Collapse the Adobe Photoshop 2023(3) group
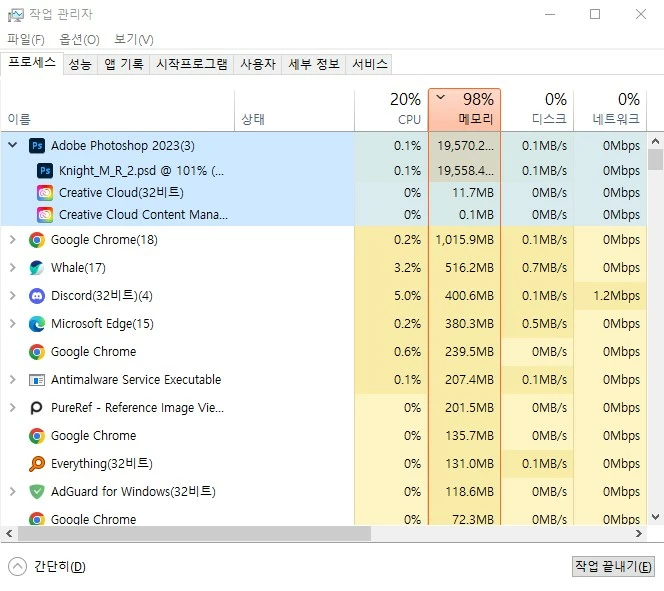 pos(13,145)
